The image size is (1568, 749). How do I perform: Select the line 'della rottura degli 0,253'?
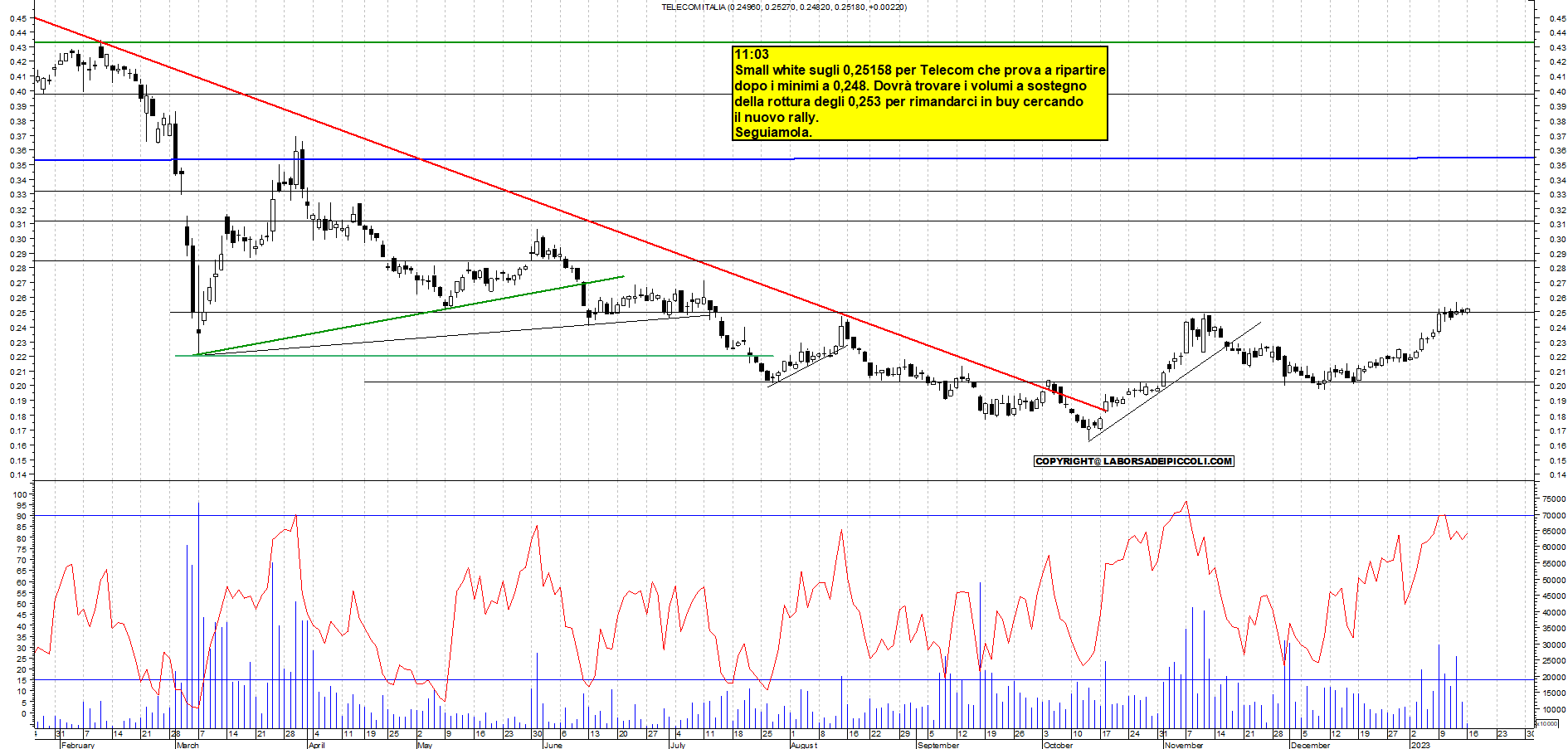pos(908,102)
